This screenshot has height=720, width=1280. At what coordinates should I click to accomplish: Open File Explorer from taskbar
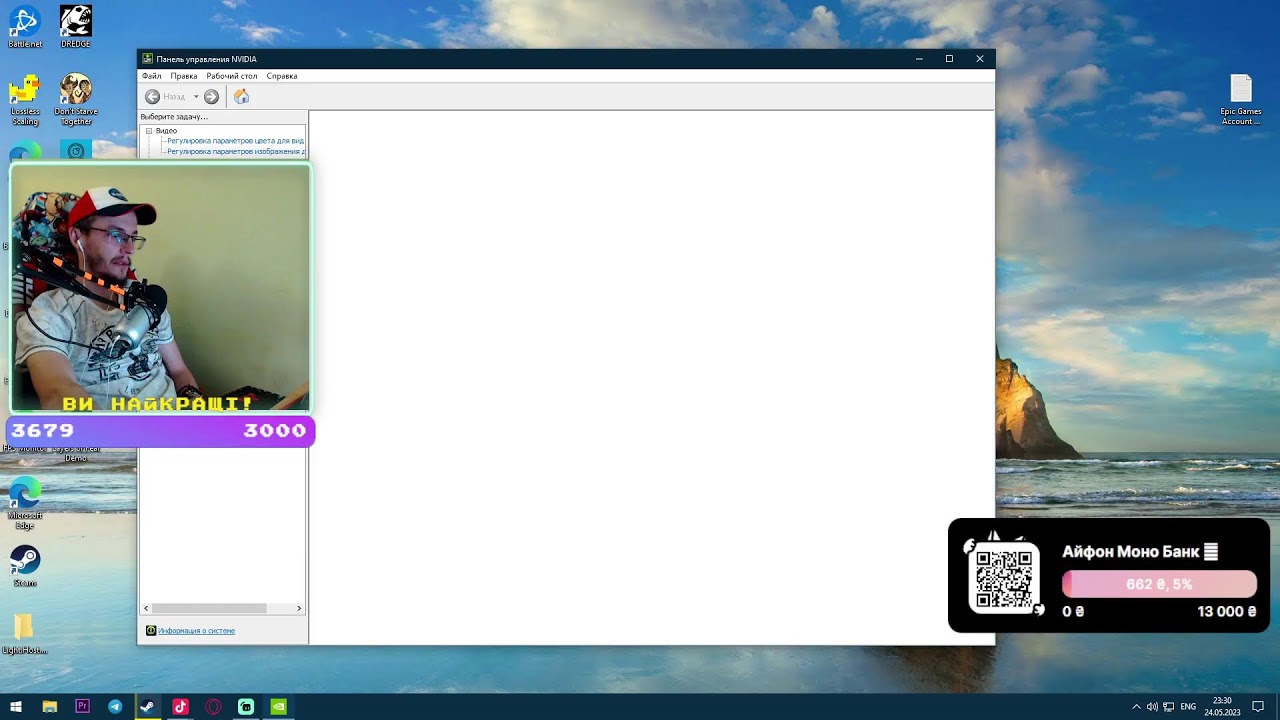click(x=49, y=707)
